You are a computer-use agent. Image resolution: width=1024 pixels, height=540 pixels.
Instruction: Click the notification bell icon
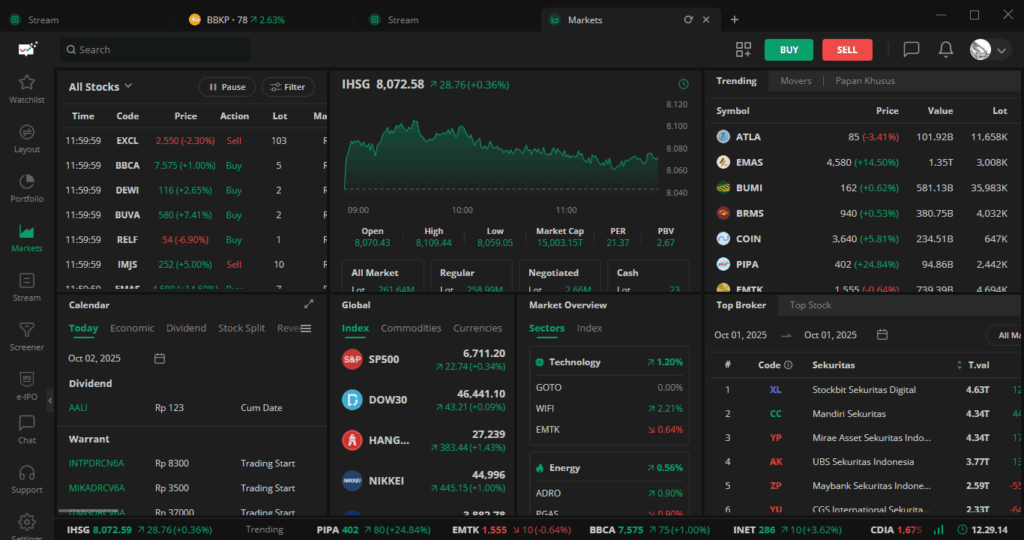945,49
